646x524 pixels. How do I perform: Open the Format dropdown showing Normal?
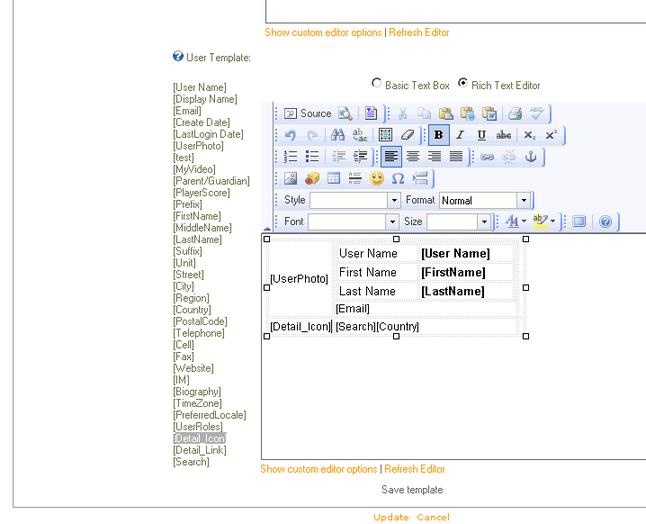[484, 200]
